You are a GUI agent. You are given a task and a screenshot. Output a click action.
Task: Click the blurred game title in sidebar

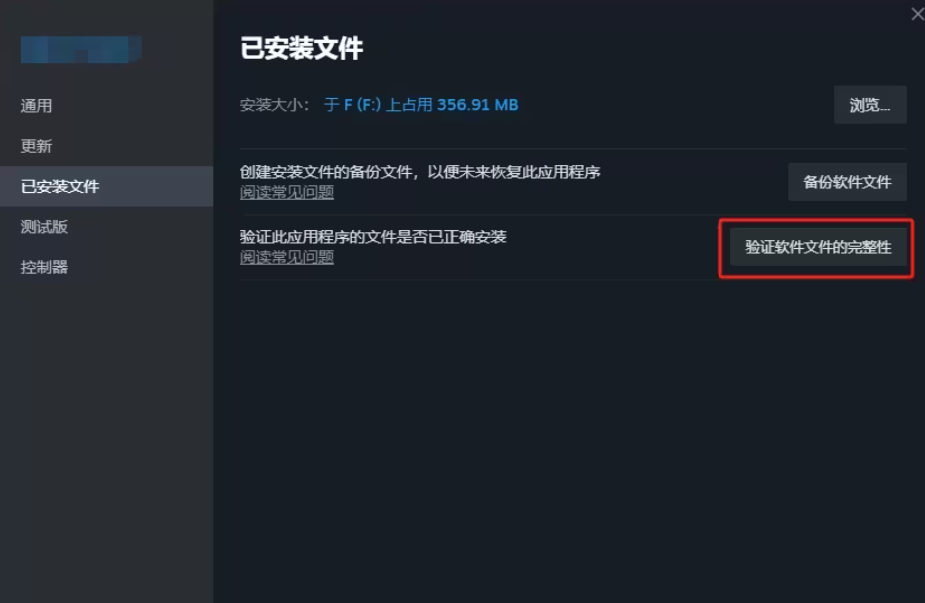coord(81,49)
